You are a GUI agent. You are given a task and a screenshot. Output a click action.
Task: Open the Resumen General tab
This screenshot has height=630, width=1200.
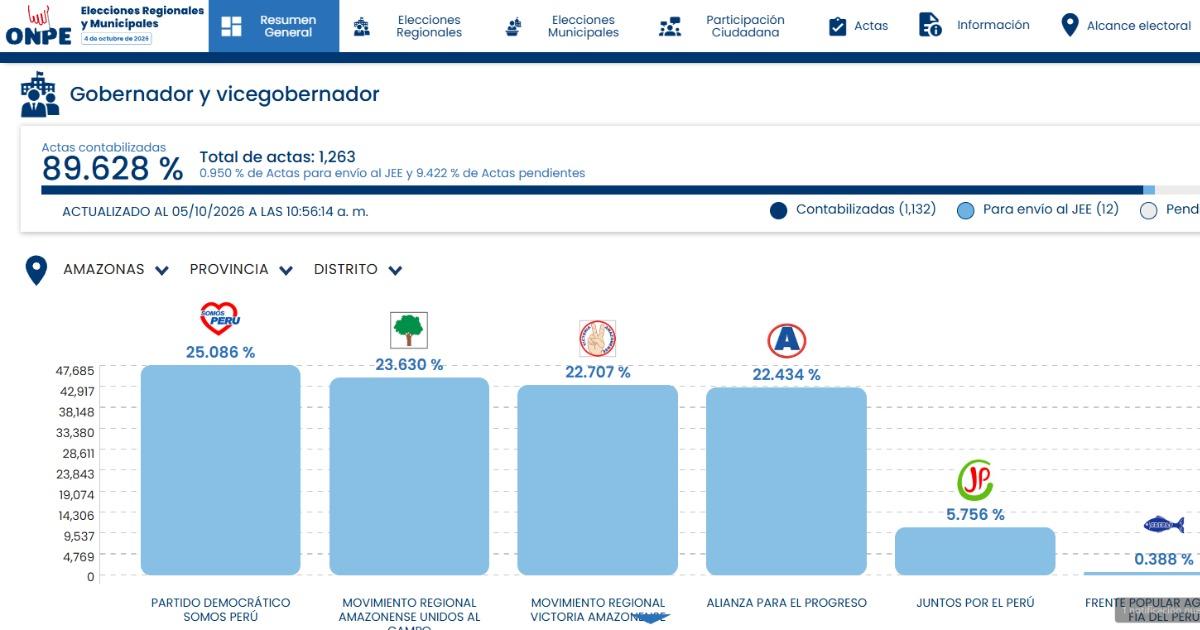pos(274,26)
